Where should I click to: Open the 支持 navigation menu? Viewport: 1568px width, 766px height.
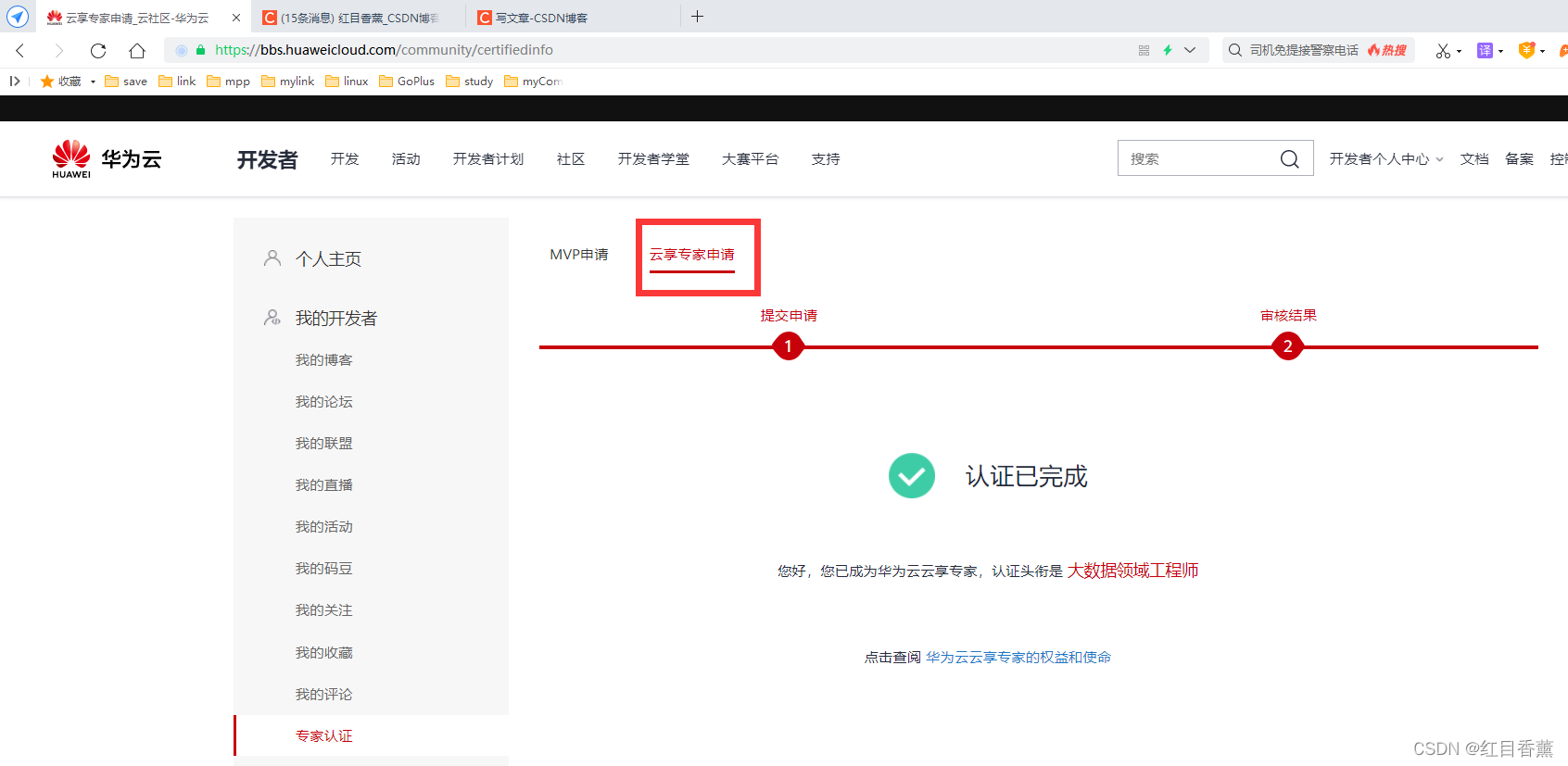click(826, 159)
